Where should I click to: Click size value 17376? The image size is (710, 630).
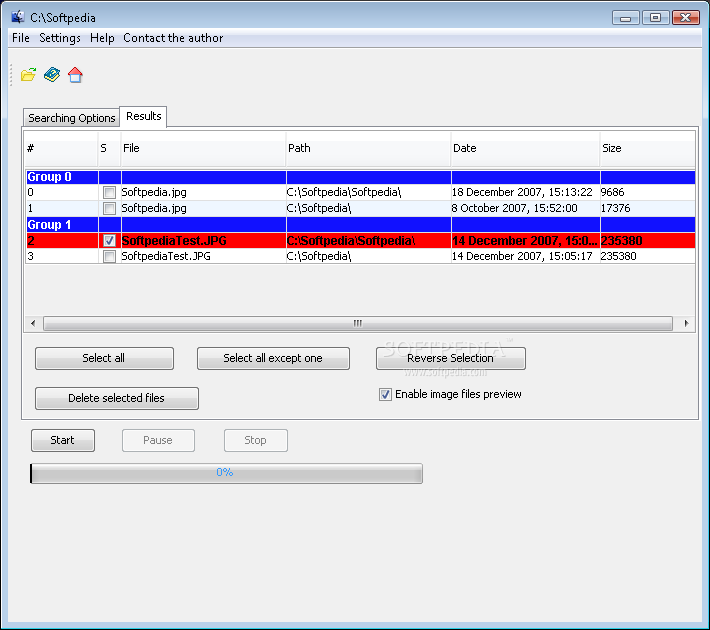pyautogui.click(x=615, y=208)
